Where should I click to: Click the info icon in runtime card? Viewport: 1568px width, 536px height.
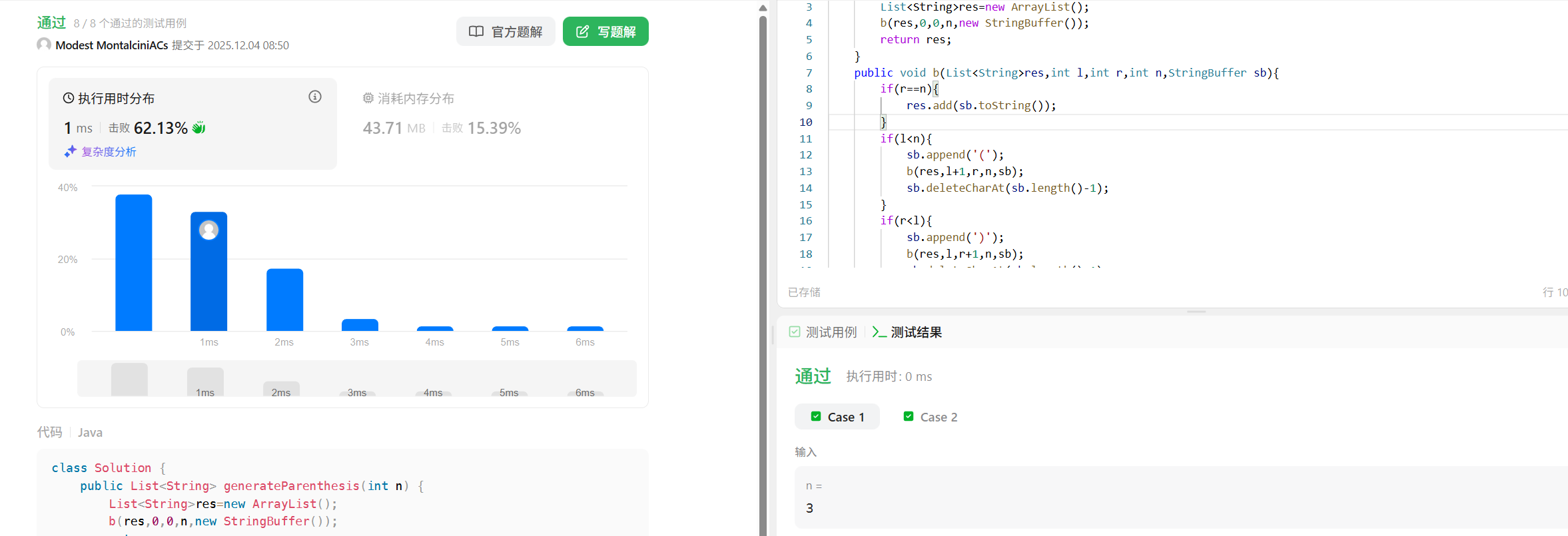(315, 97)
